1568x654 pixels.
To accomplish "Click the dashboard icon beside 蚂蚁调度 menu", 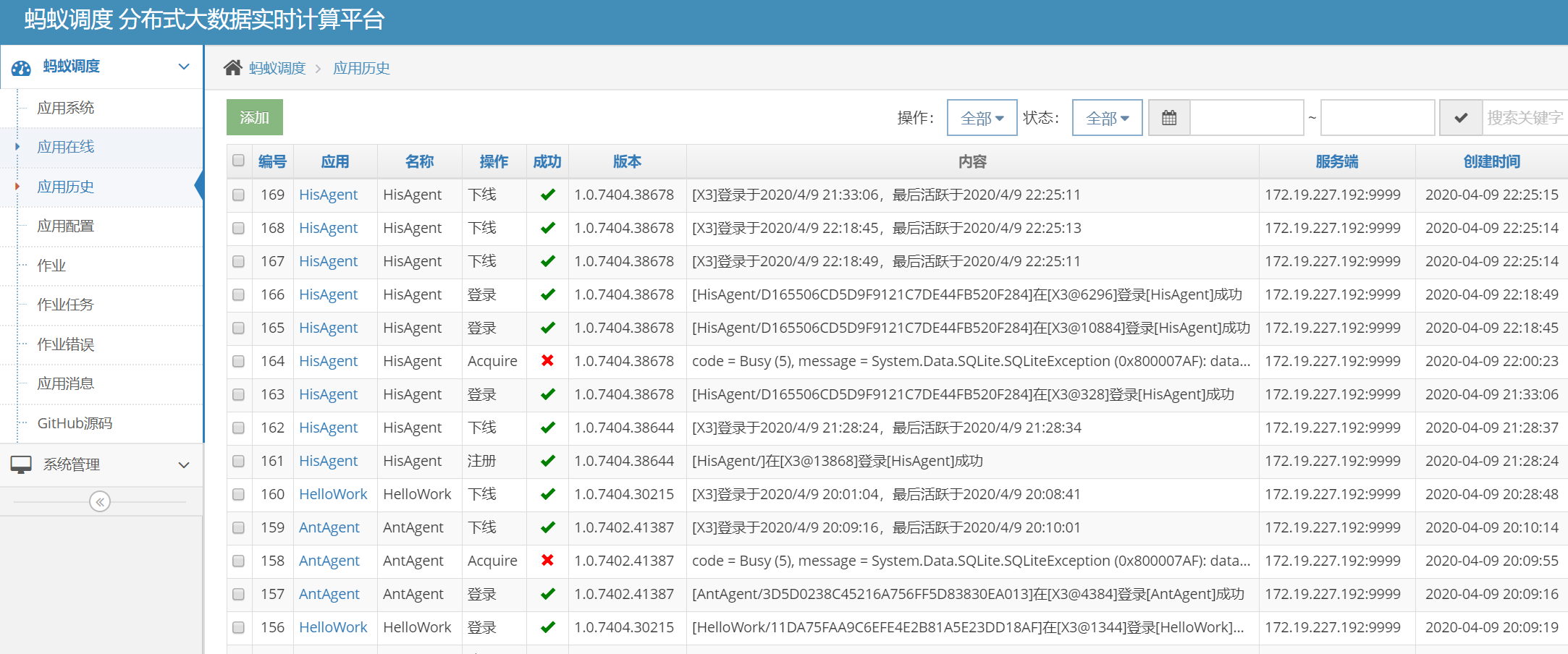I will coord(21,67).
